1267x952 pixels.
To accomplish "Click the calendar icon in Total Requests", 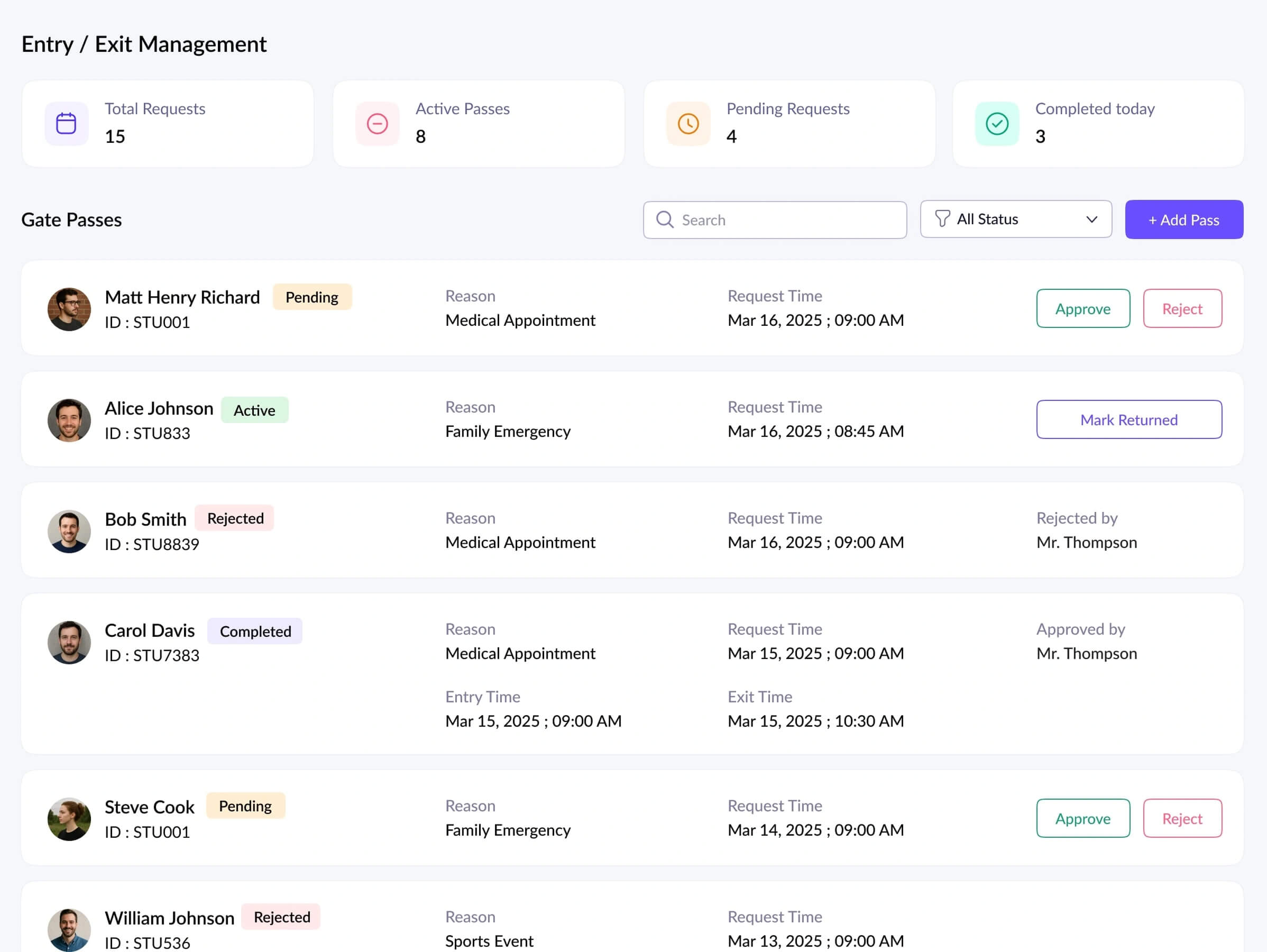I will [x=67, y=124].
